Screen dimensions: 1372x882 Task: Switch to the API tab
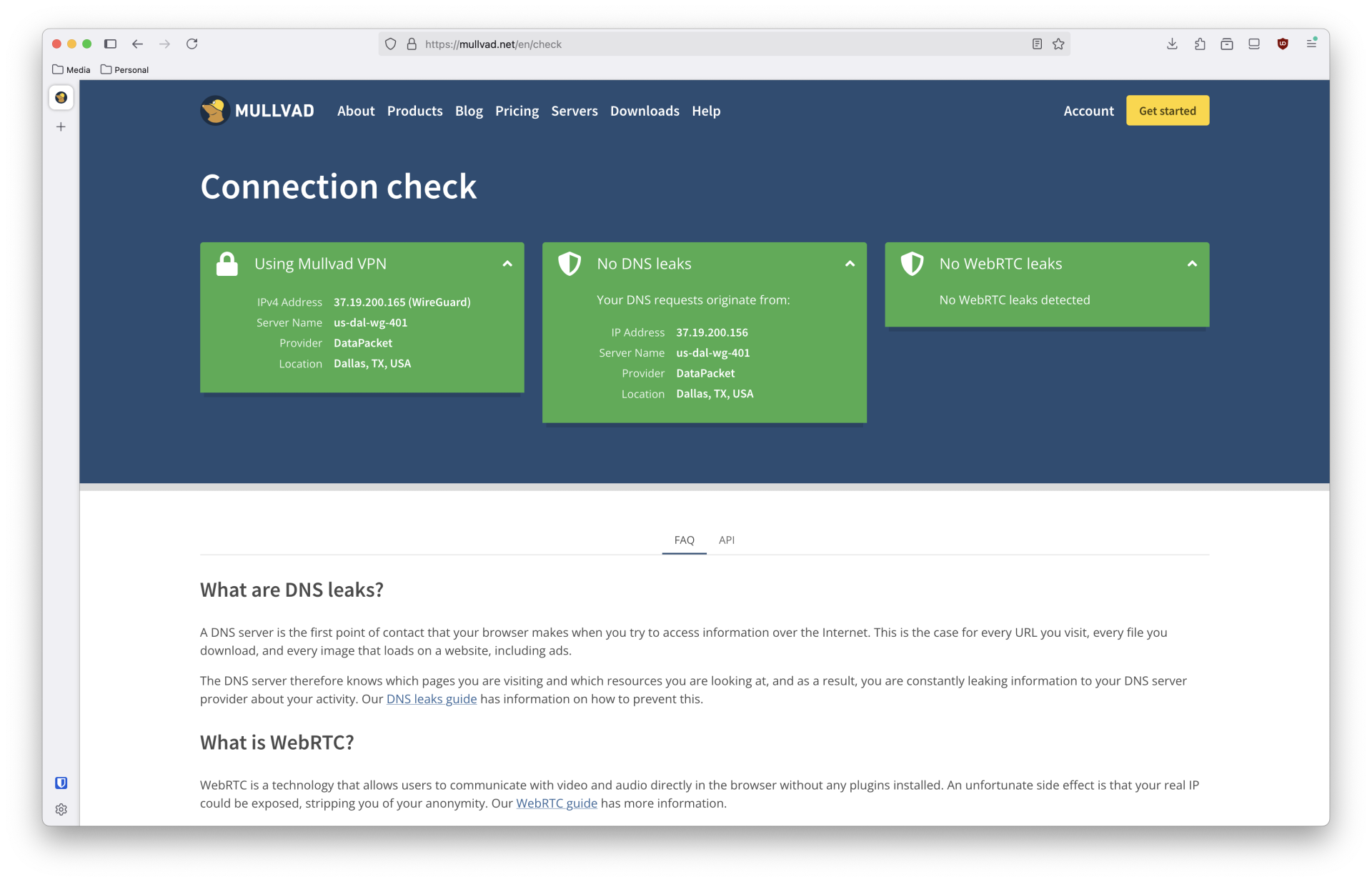coord(727,540)
